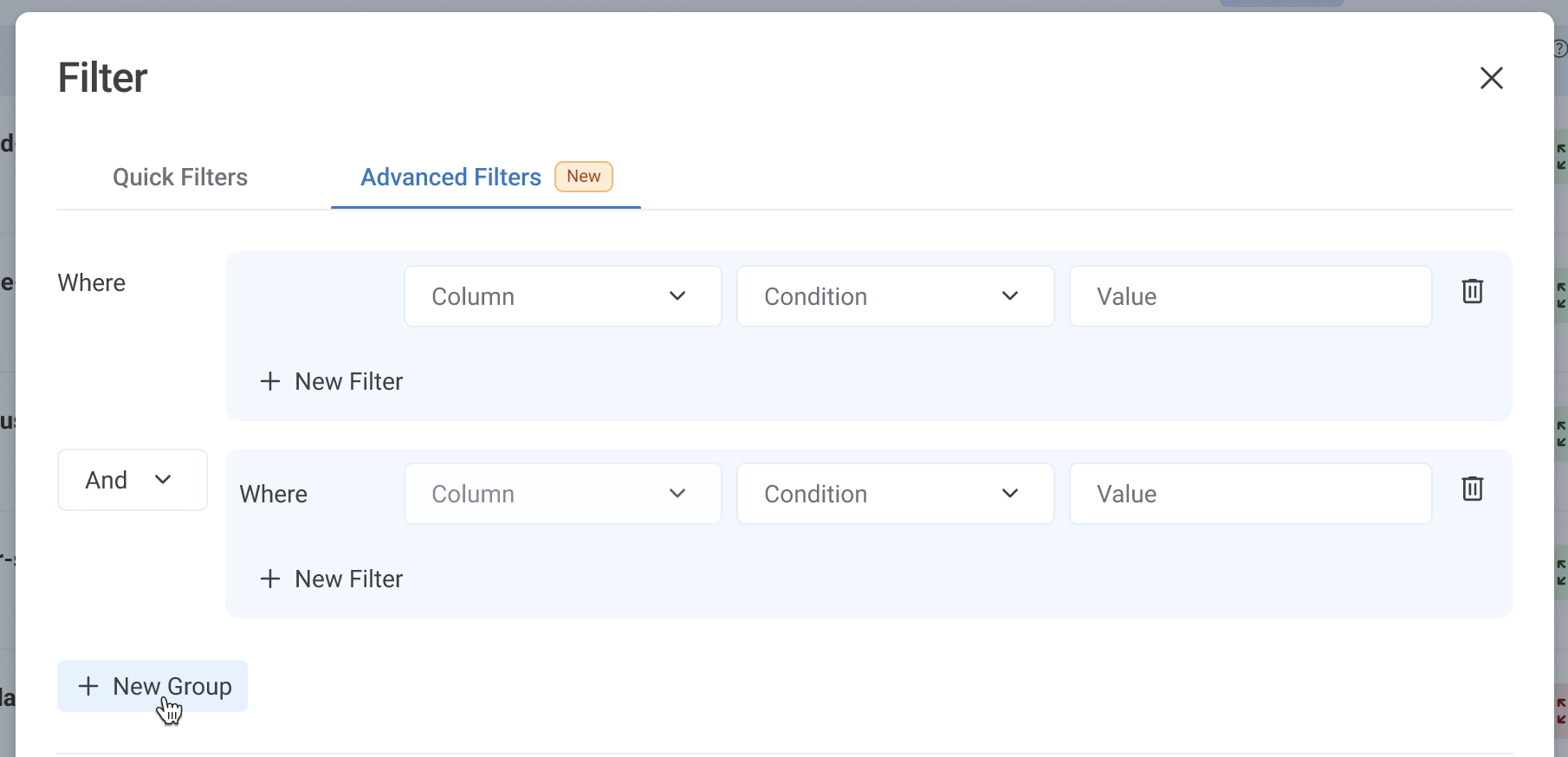Click the Value field in first group
The width and height of the screenshot is (1568, 757).
[1250, 296]
